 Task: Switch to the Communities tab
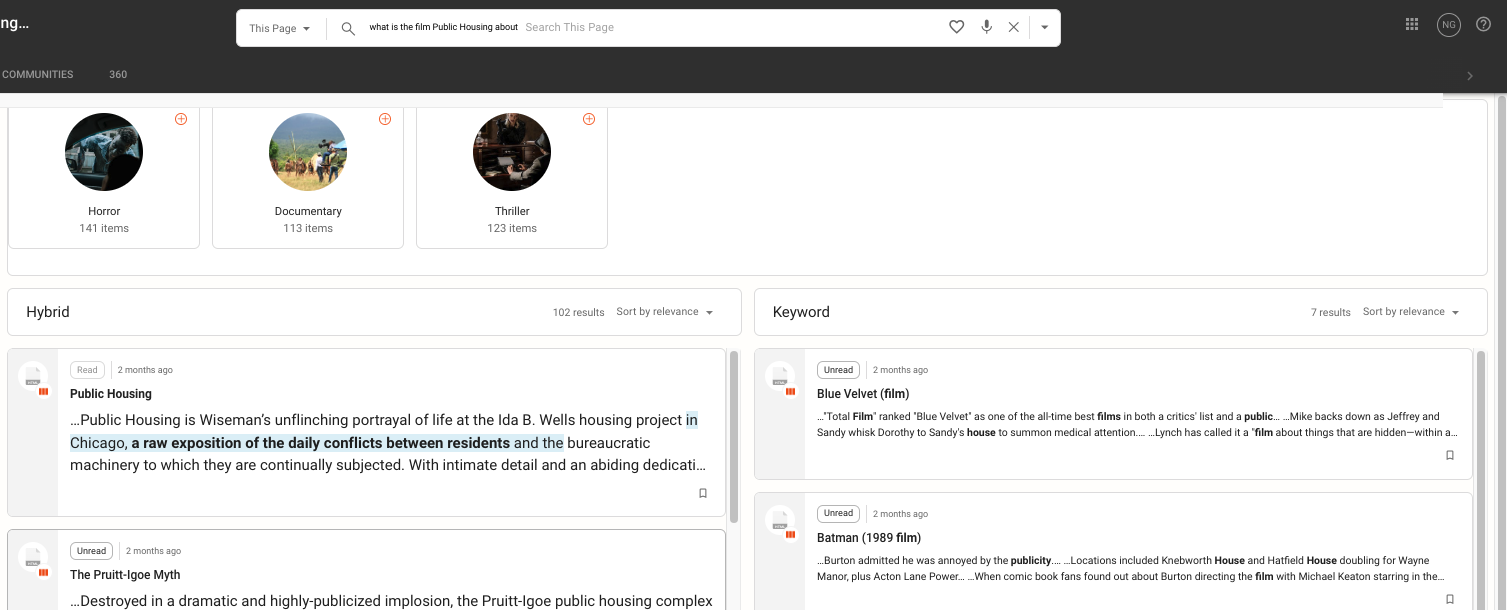tap(37, 74)
